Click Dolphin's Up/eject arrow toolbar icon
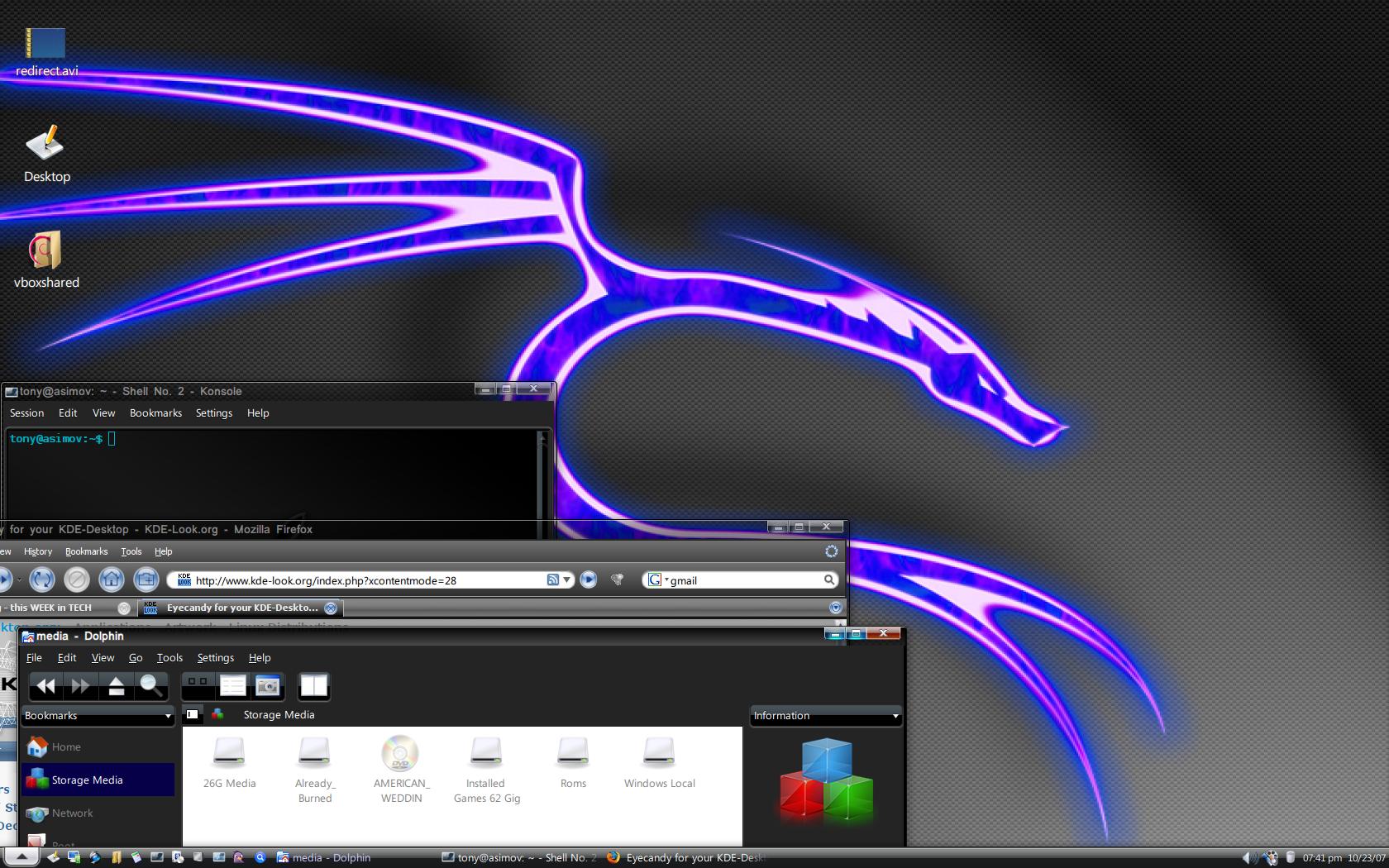Viewport: 1389px width, 868px height. pyautogui.click(x=116, y=685)
